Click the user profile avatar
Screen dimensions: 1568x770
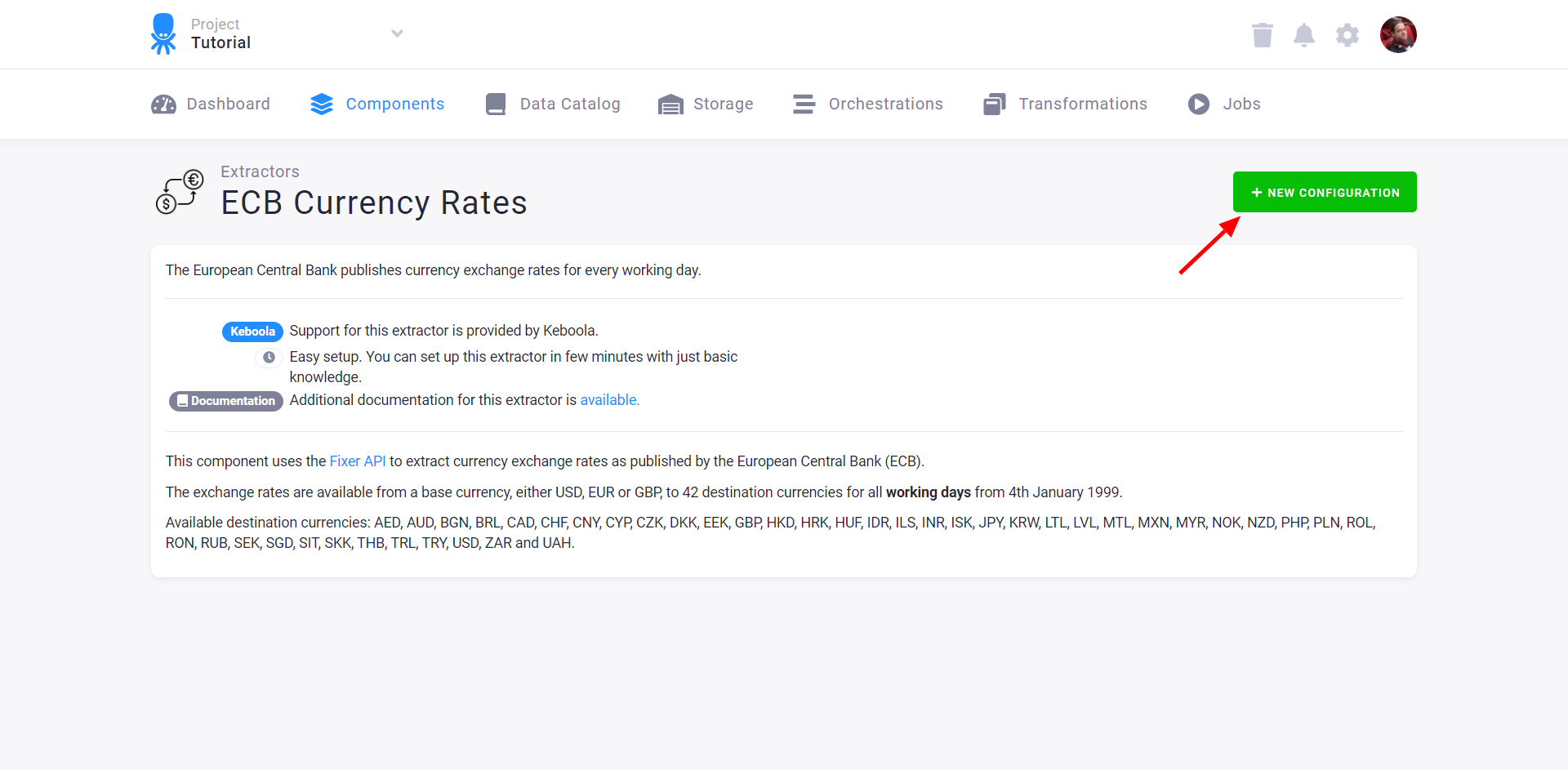tap(1398, 35)
